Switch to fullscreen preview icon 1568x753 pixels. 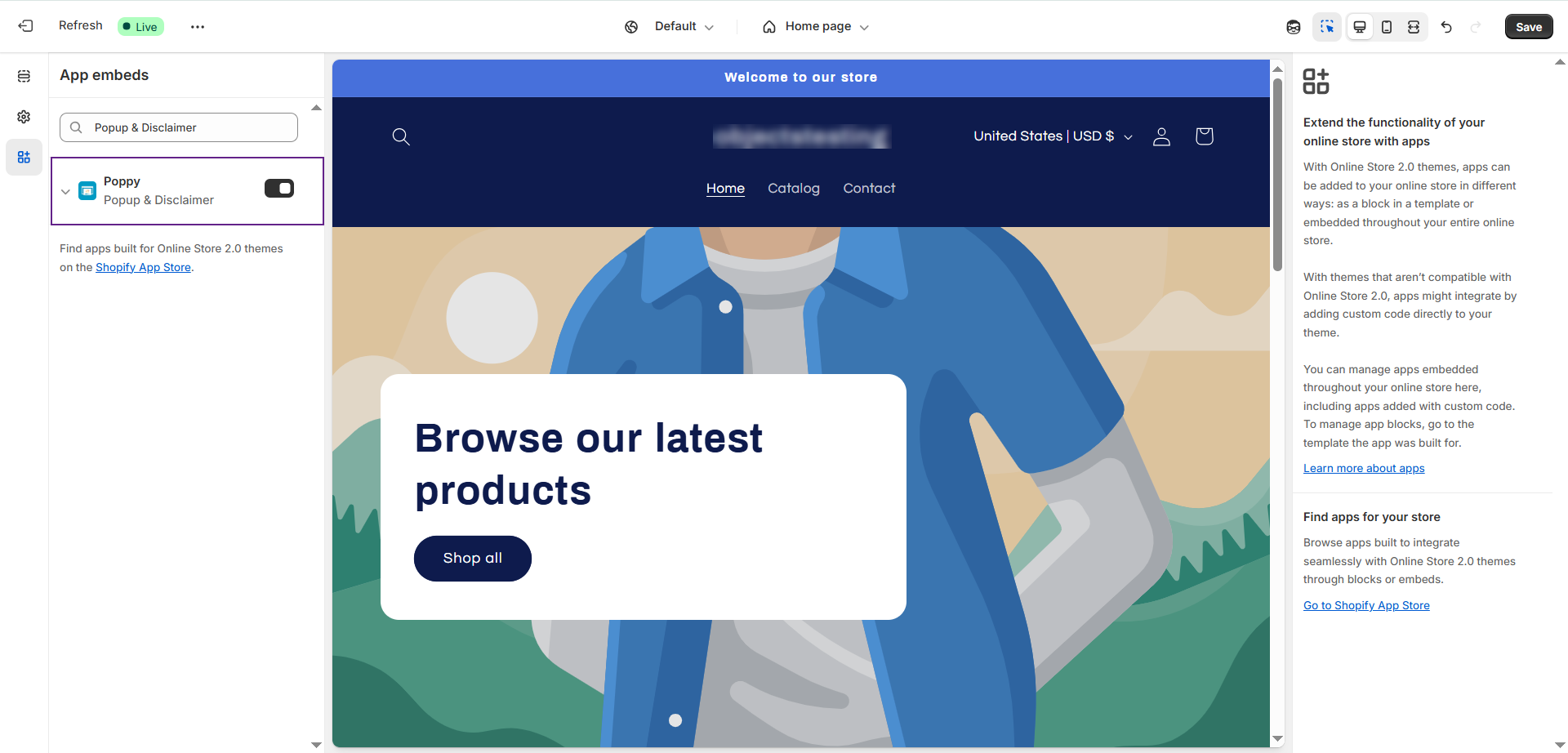tap(1414, 27)
